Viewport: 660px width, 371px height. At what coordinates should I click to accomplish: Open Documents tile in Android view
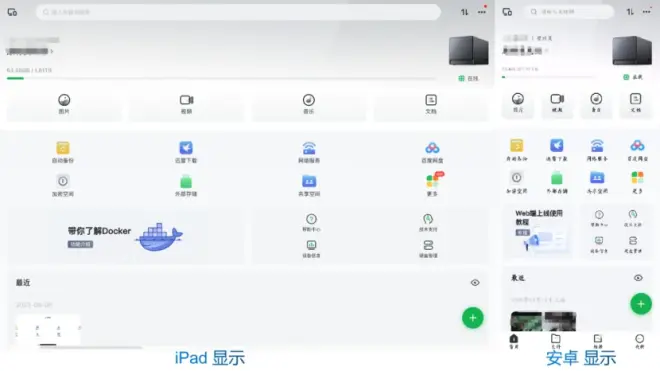636,103
